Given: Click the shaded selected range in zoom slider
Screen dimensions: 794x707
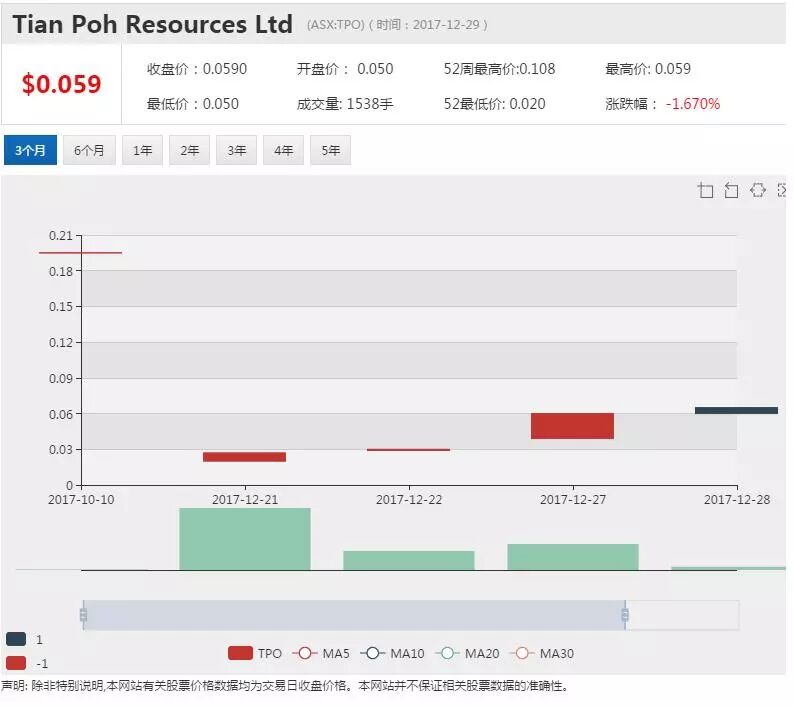Looking at the screenshot, I should pos(354,615).
